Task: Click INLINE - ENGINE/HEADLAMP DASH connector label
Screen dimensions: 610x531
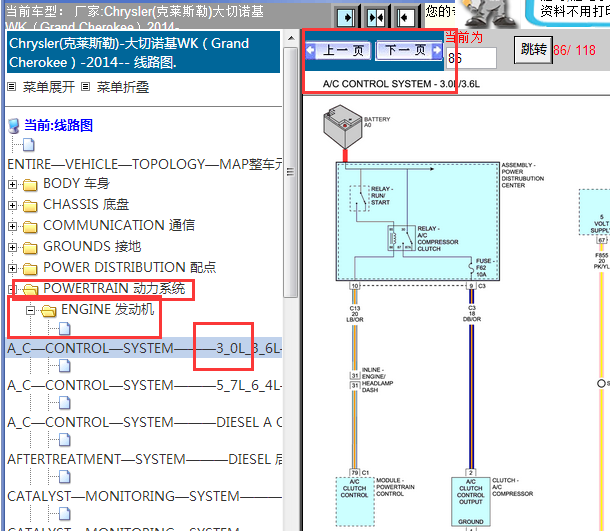Action: click(377, 380)
